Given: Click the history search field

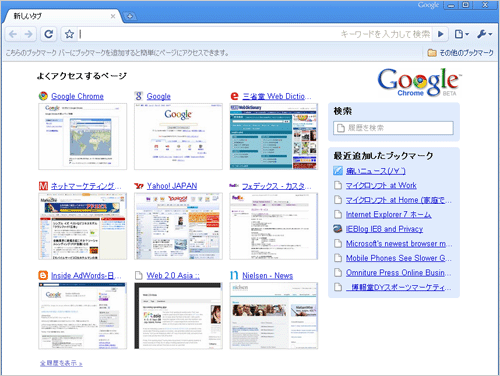Looking at the screenshot, I should click(x=393, y=128).
